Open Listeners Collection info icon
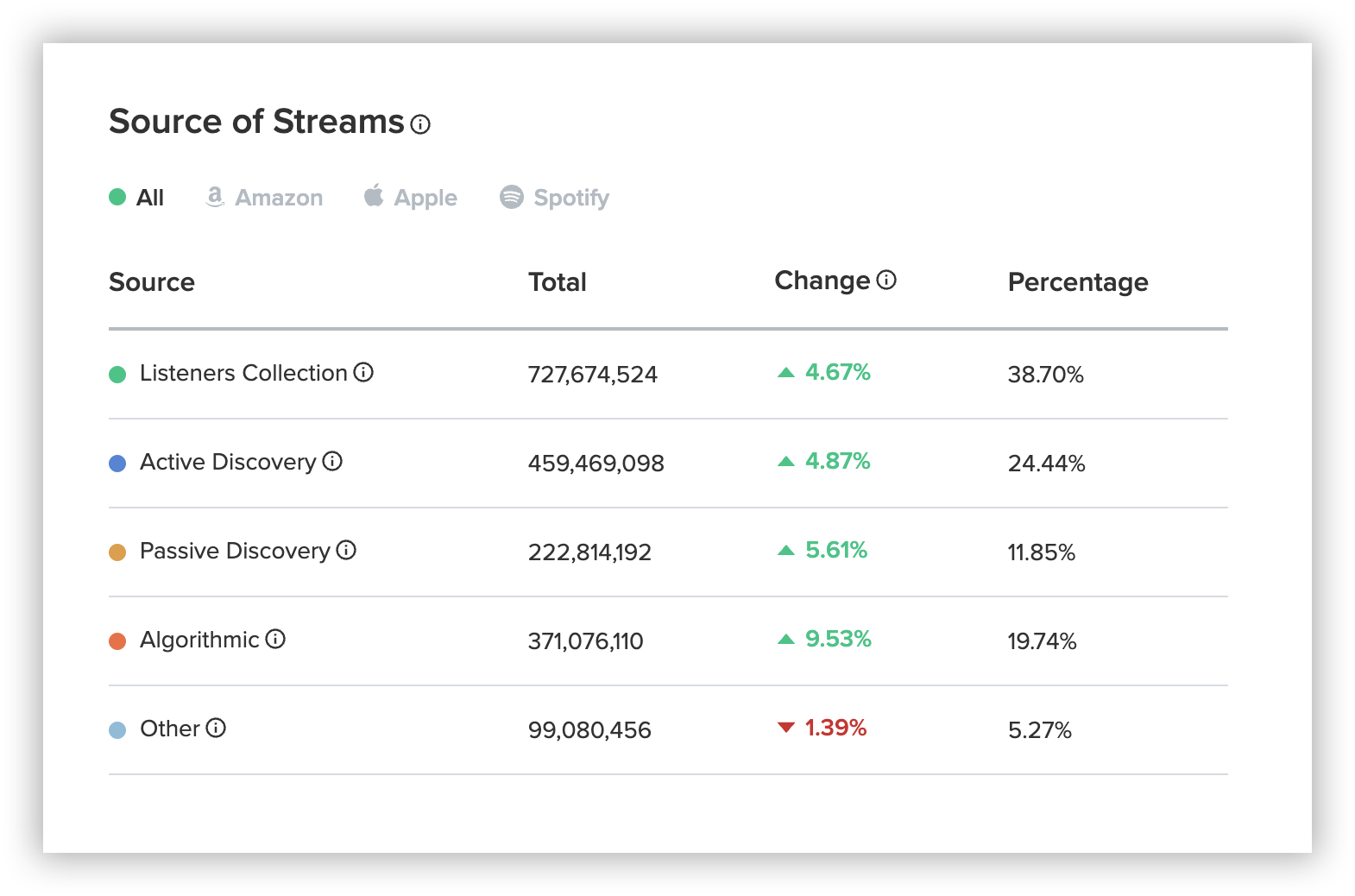Image resolution: width=1355 pixels, height=896 pixels. coord(363,372)
